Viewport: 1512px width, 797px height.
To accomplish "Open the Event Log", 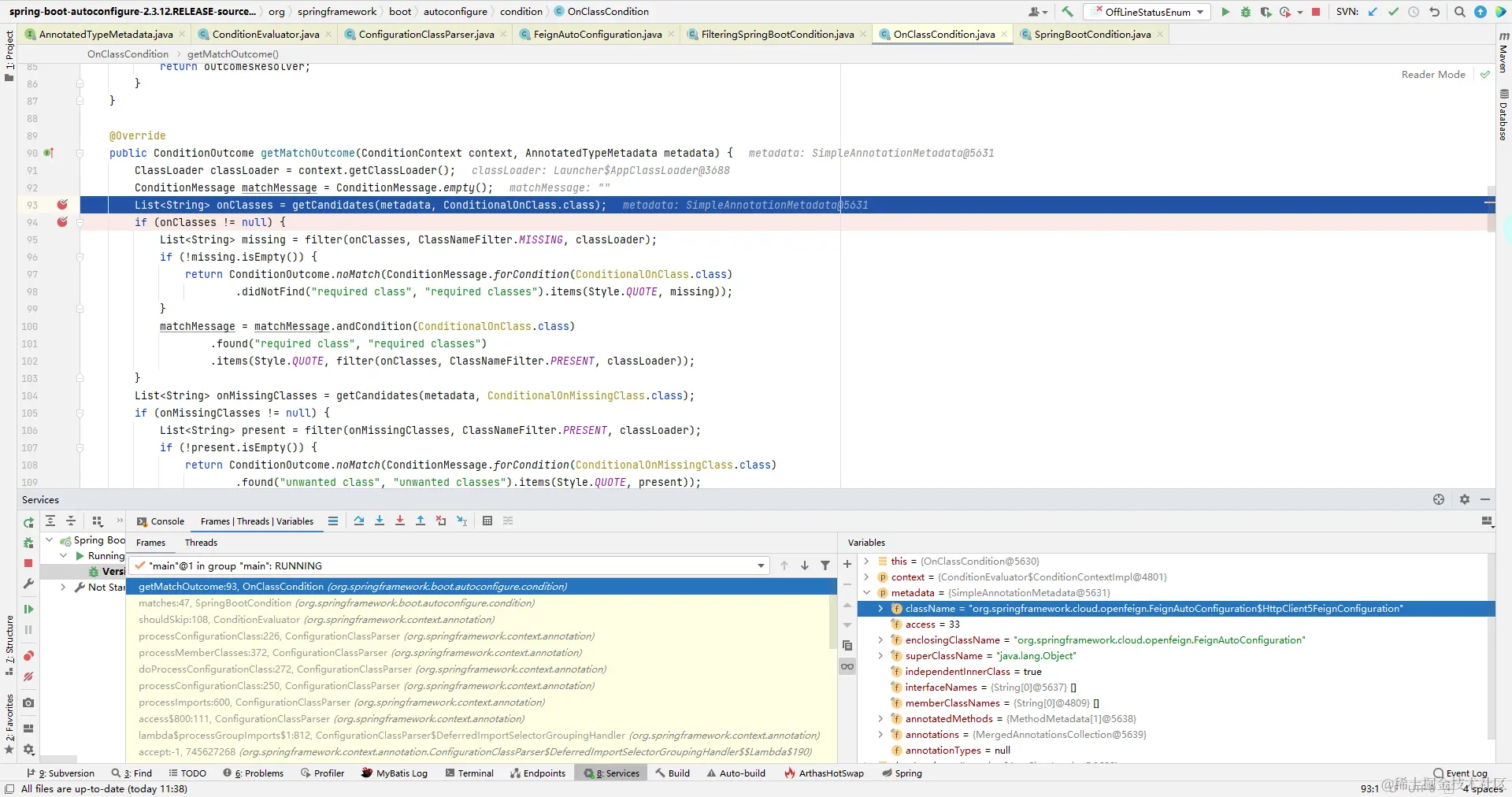I will coord(1460,773).
